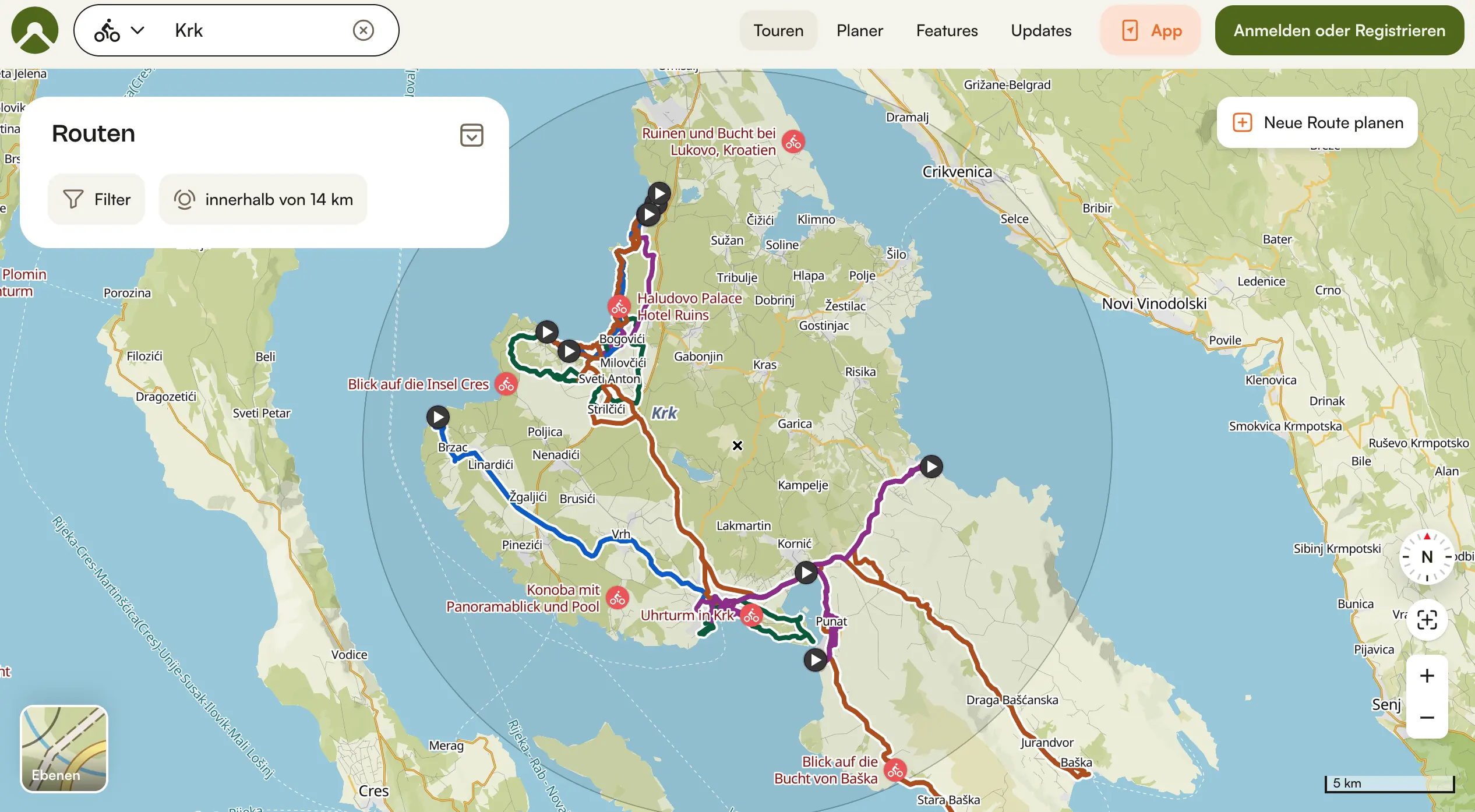The width and height of the screenshot is (1475, 812).
Task: Open the Ebenen map layers thumbnail
Action: (64, 749)
